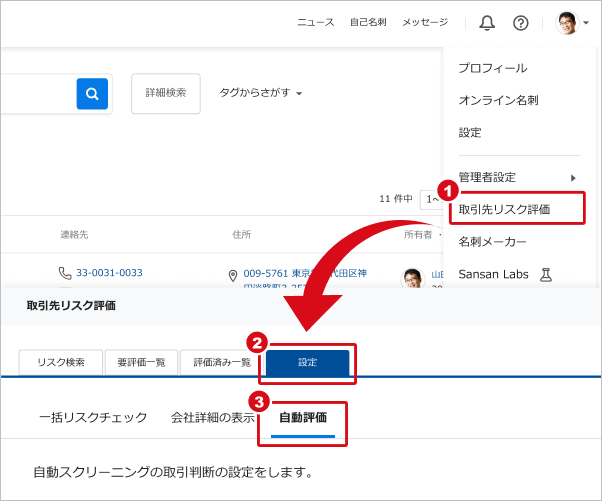
Task: Click the owner's avatar thumbnail in list
Action: (413, 280)
